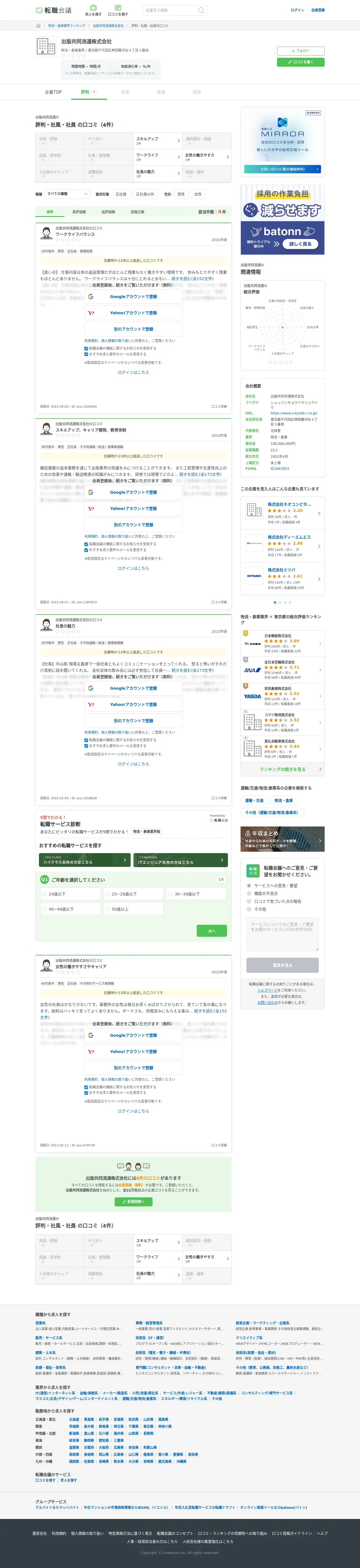Go home via breadcrumb house icon
Screen dimensions: 360x1568
38,26
